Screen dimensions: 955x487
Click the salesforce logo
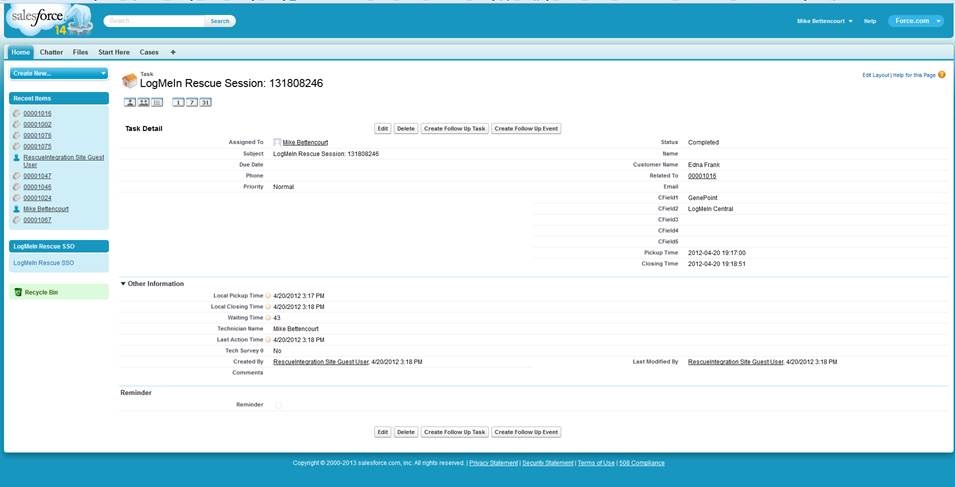coord(49,19)
